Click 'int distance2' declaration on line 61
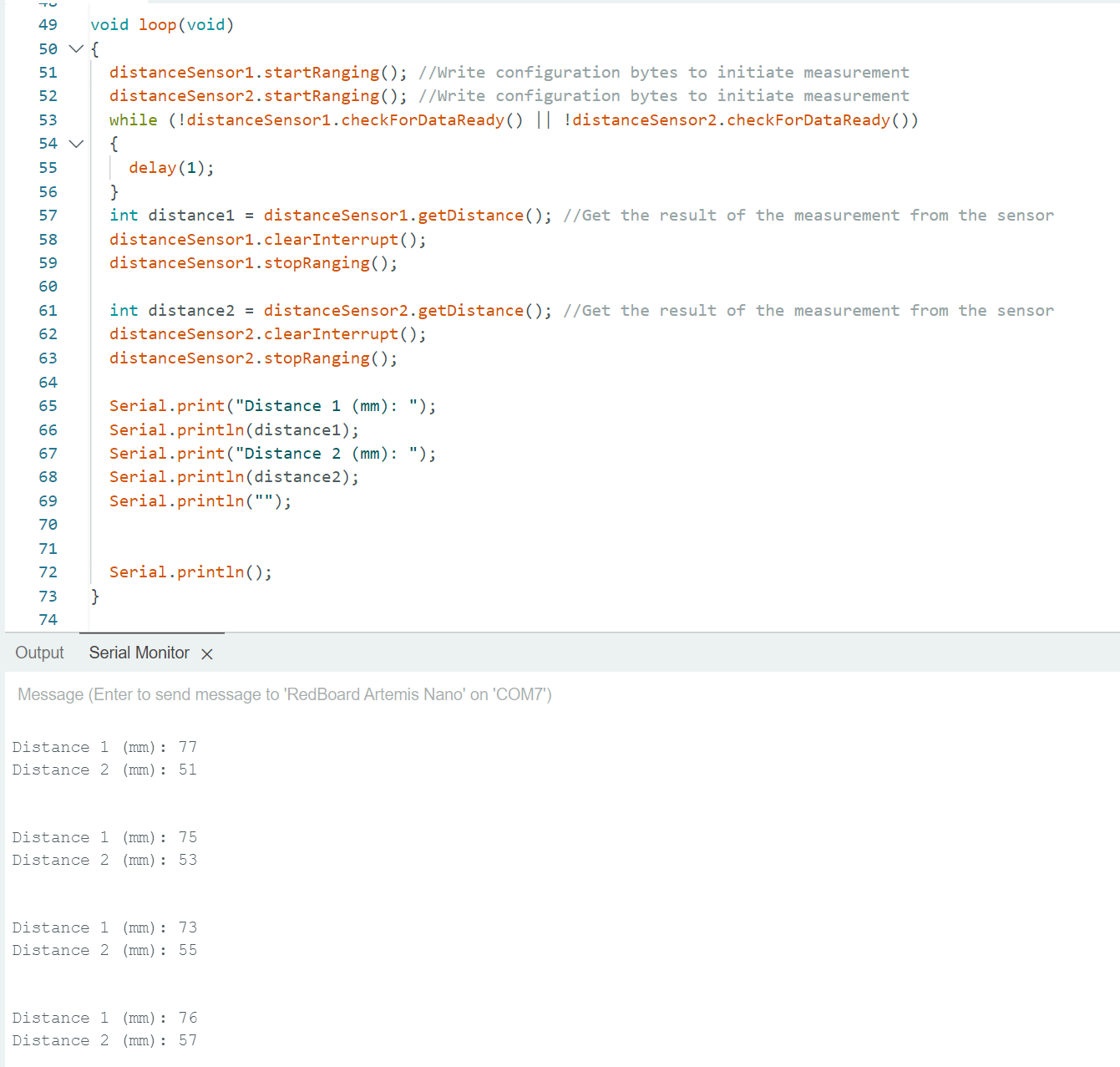The image size is (1120, 1067). tap(172, 311)
